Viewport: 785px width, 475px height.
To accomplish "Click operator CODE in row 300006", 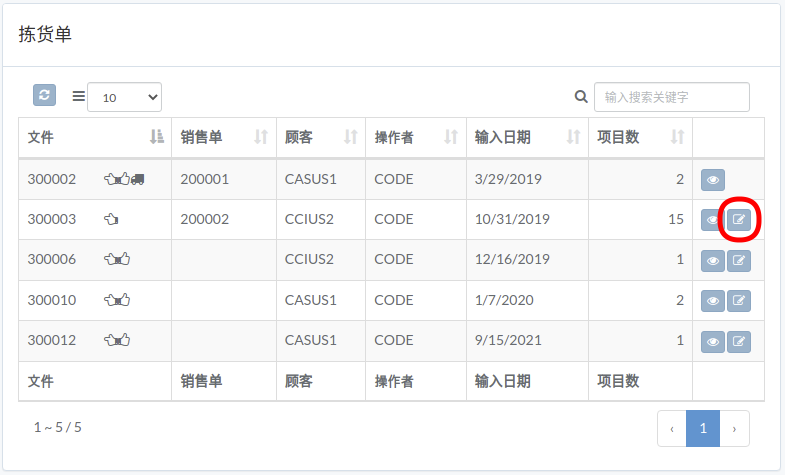I will coord(394,259).
